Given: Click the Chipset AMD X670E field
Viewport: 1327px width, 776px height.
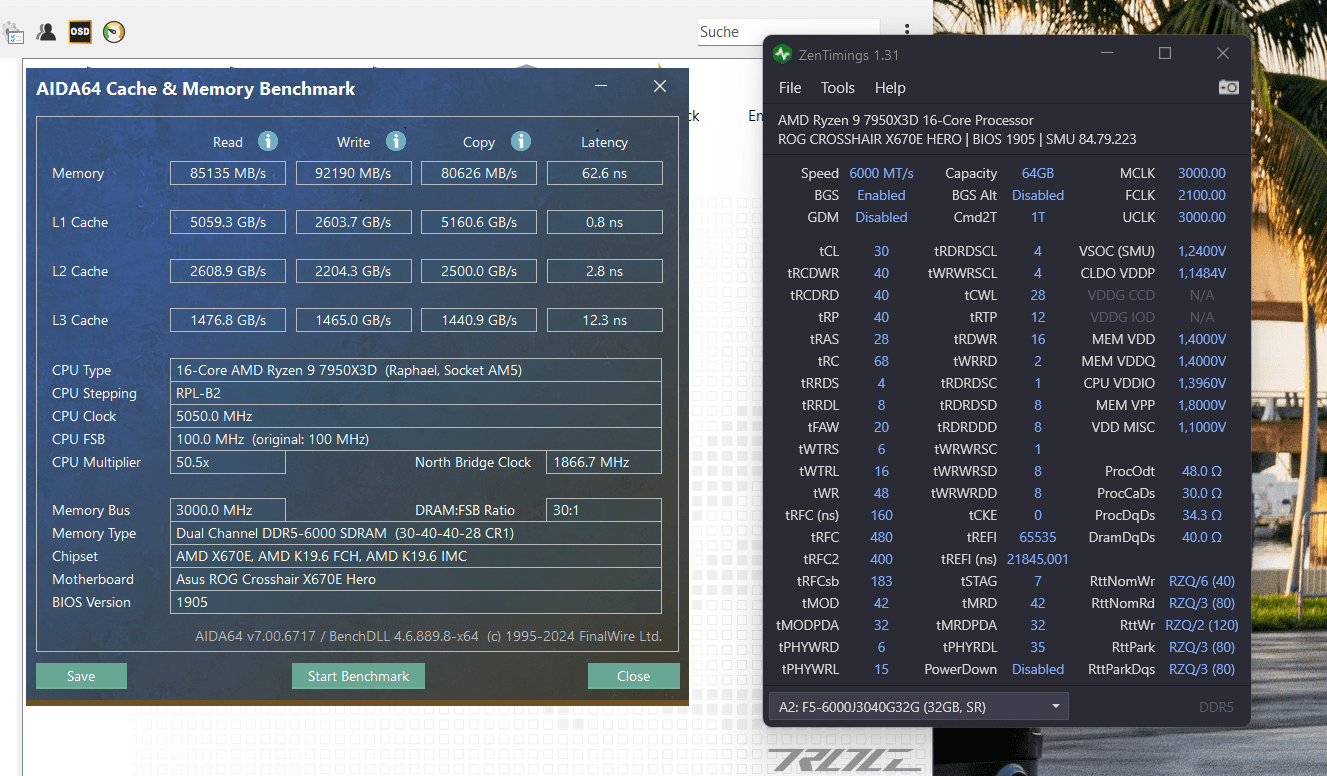Looking at the screenshot, I should pos(416,556).
